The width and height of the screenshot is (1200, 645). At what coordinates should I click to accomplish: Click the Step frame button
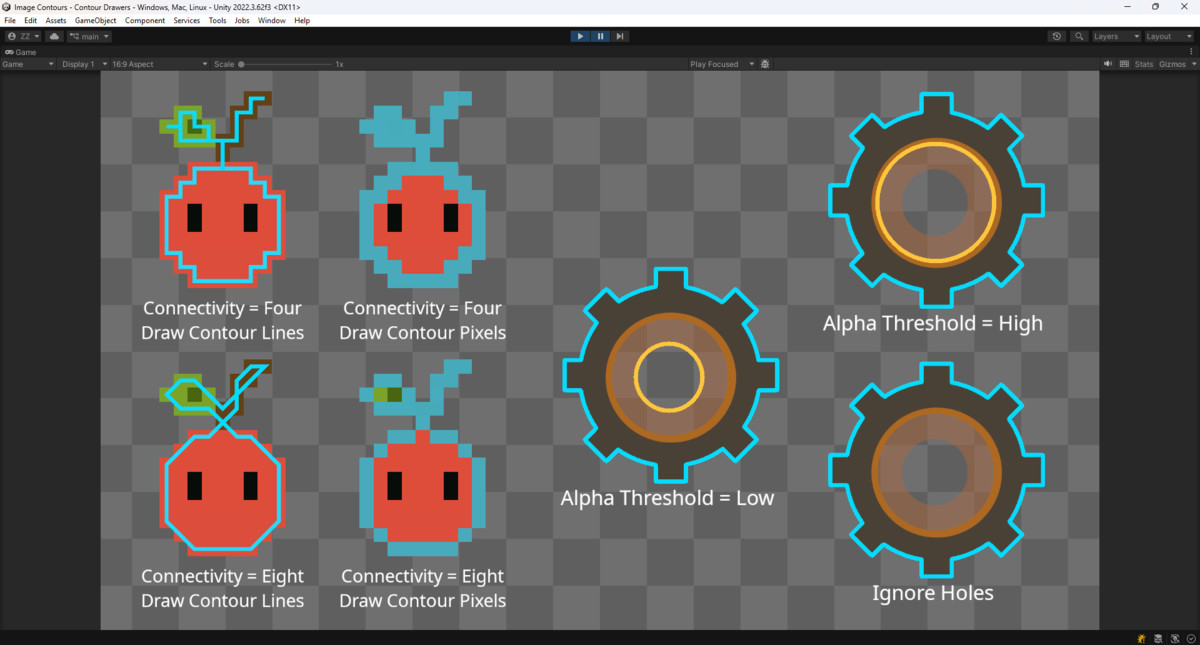point(620,36)
